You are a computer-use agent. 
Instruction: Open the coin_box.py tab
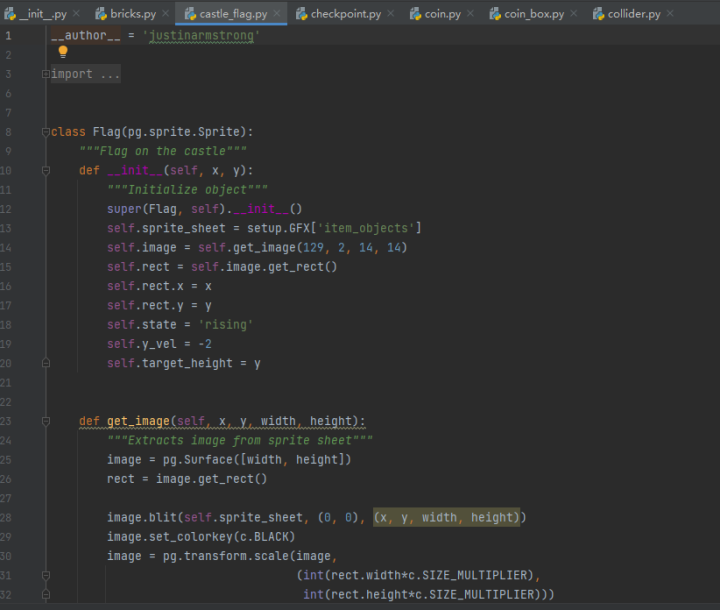533,14
